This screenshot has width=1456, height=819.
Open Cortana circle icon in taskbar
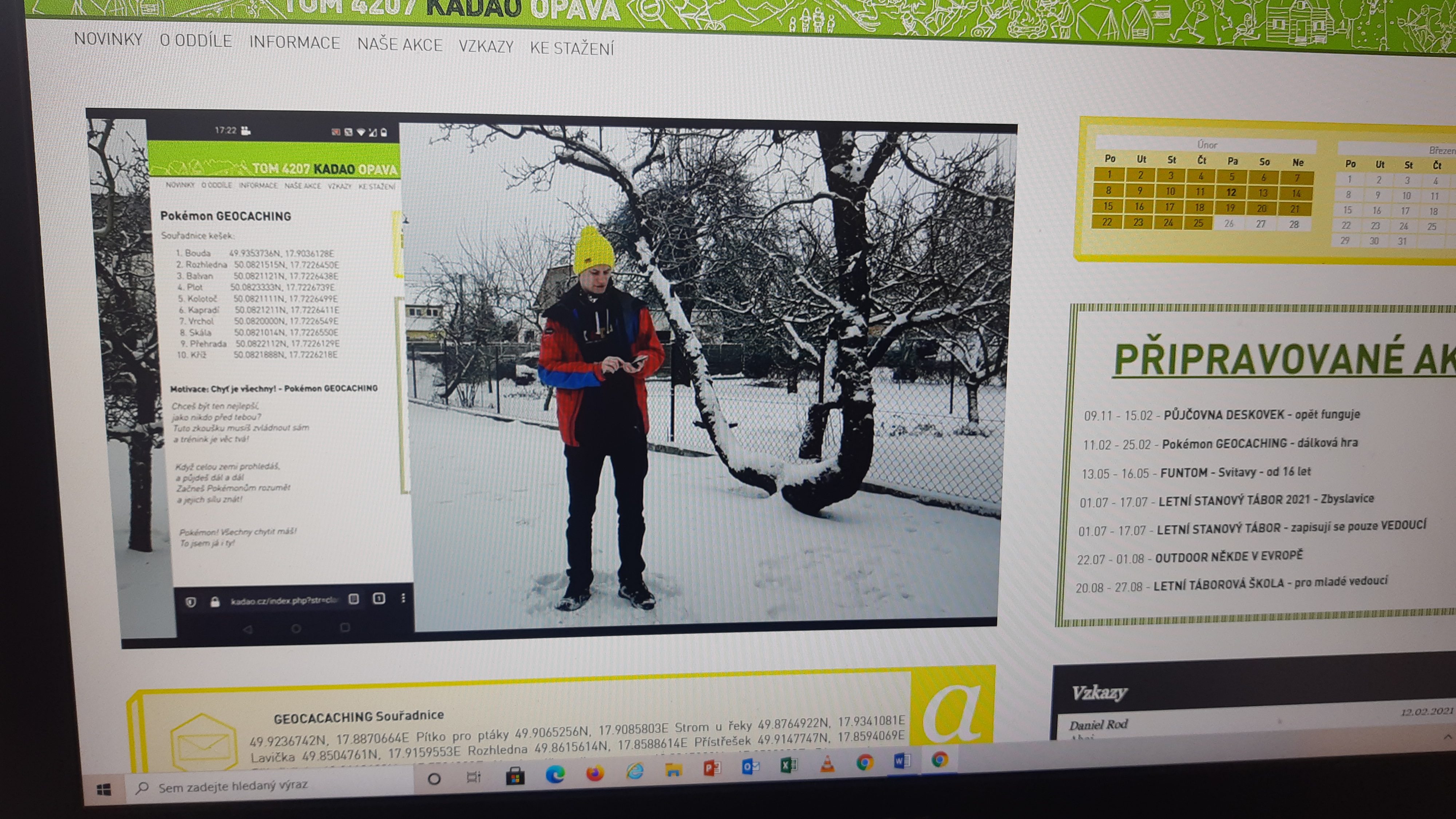click(x=434, y=779)
